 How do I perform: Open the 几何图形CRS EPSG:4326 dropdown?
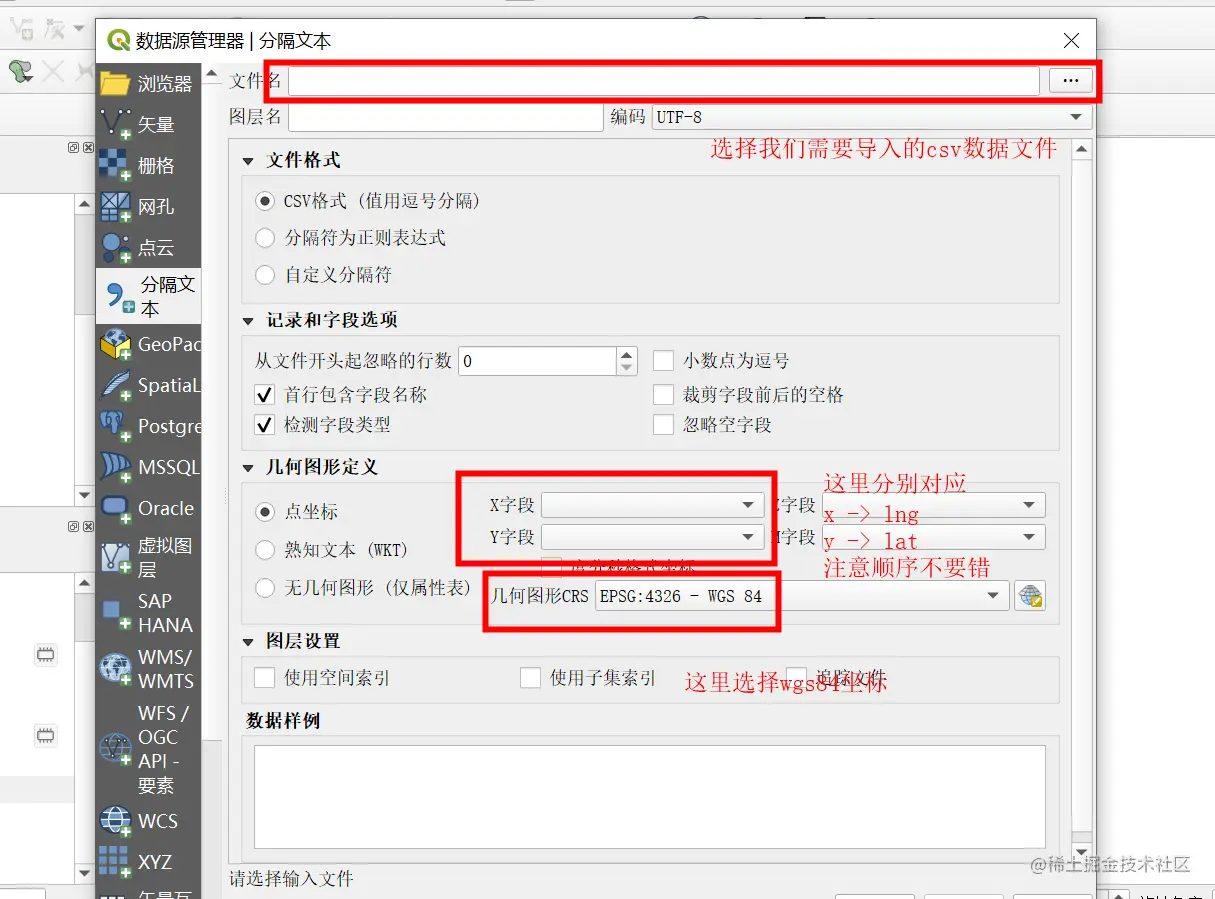(800, 596)
